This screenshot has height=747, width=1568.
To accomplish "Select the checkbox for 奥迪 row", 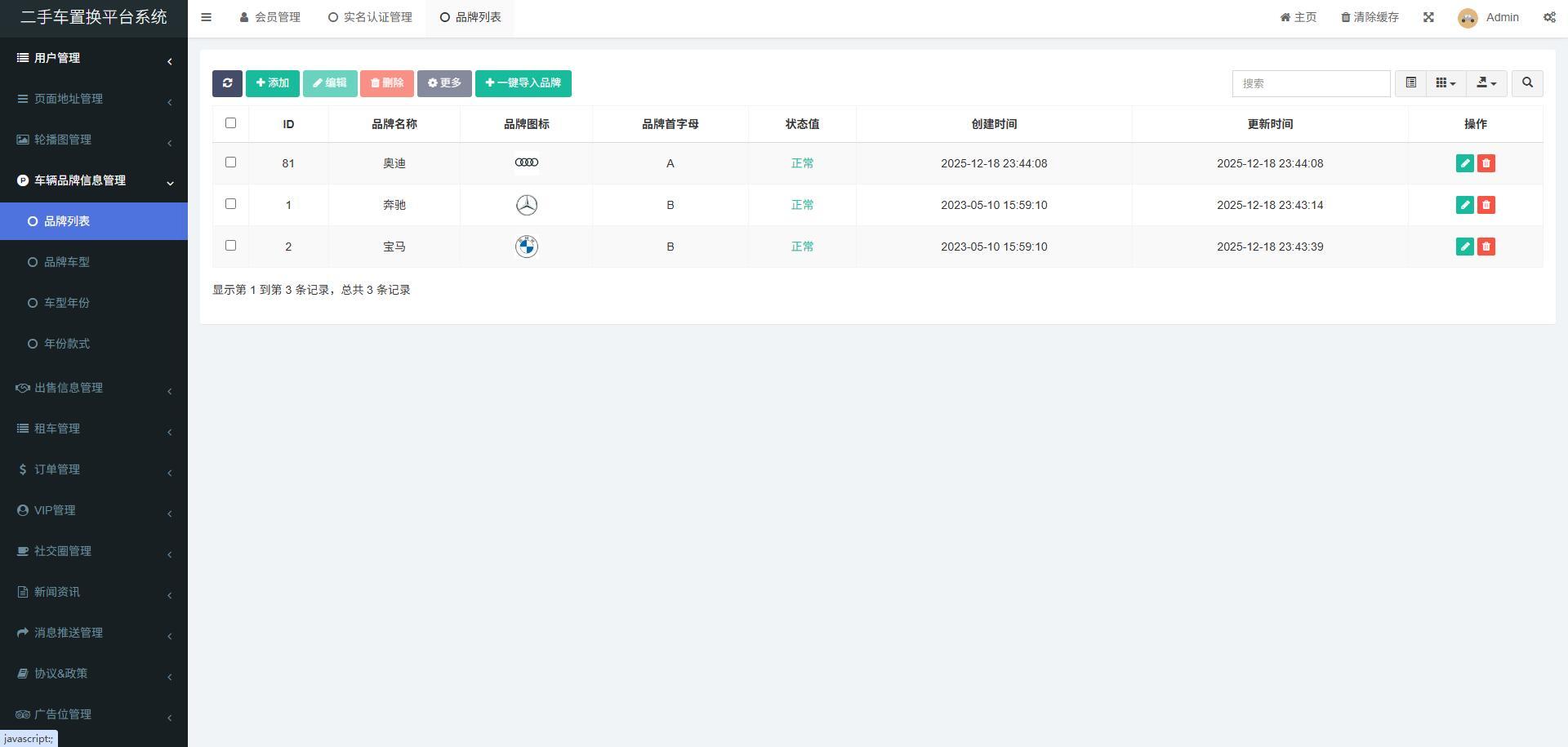I will pyautogui.click(x=230, y=162).
